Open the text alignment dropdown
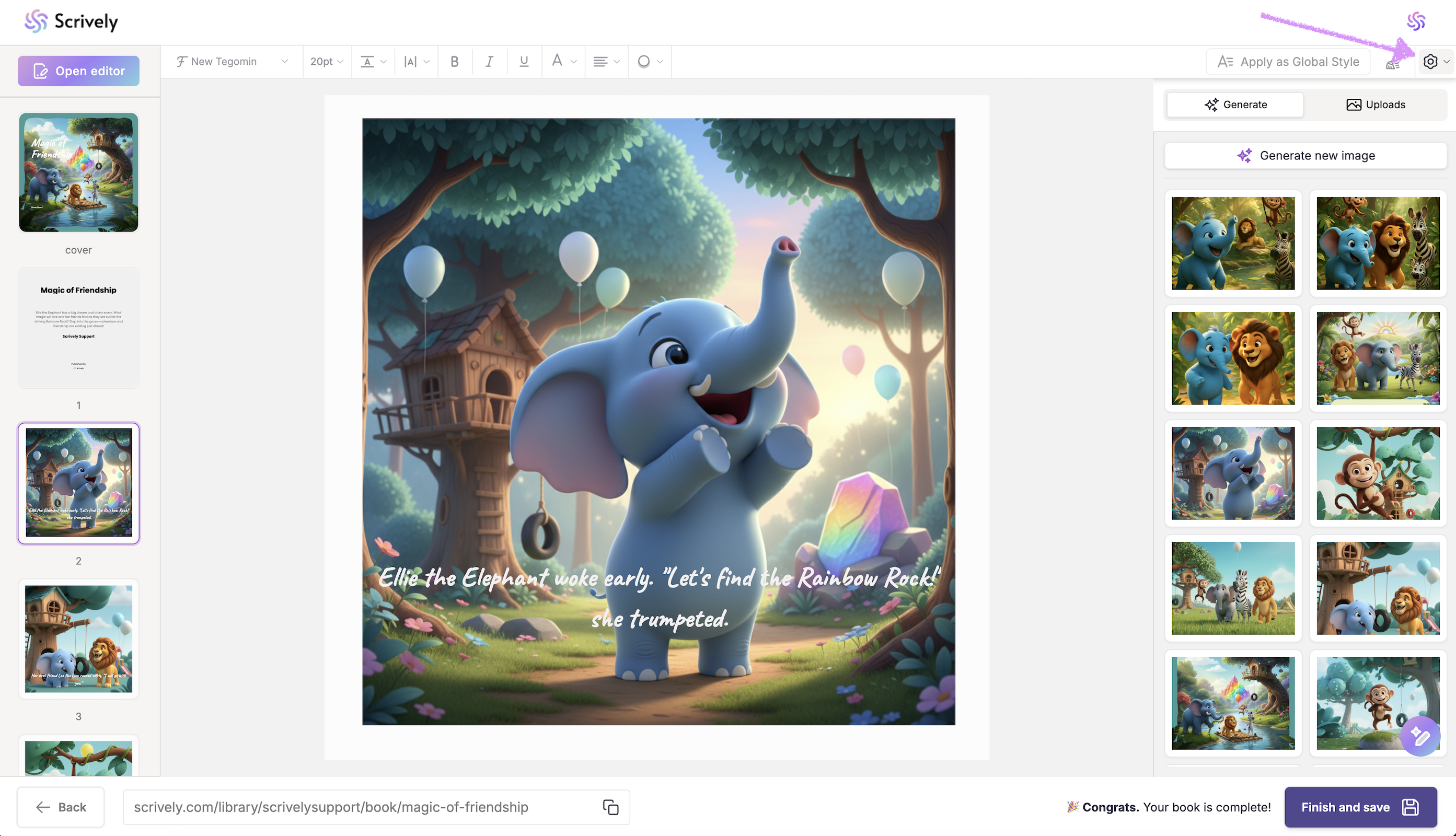Screen dimensions: 1456x836 [x=606, y=62]
